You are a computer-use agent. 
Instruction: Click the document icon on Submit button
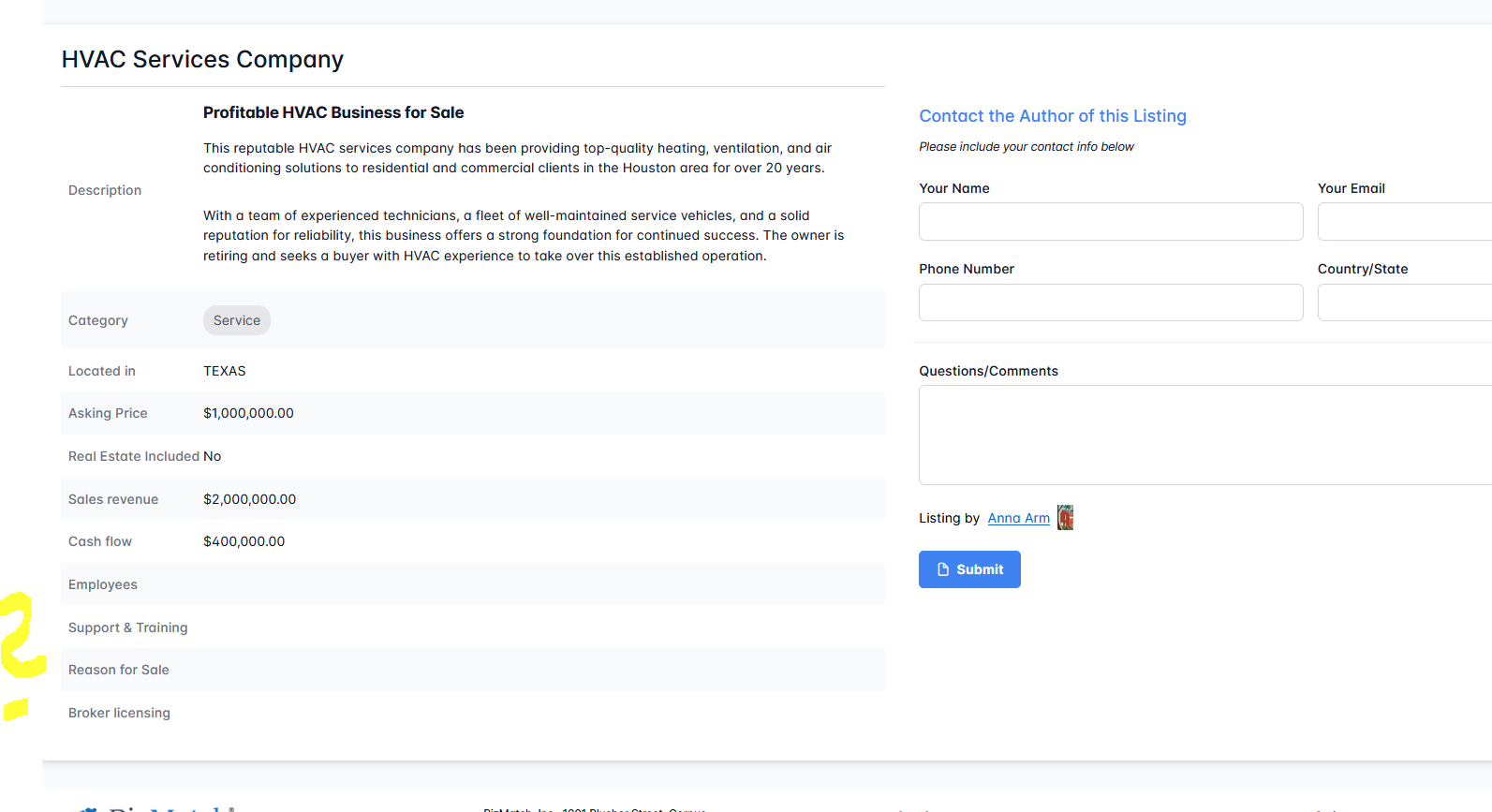tap(943, 569)
